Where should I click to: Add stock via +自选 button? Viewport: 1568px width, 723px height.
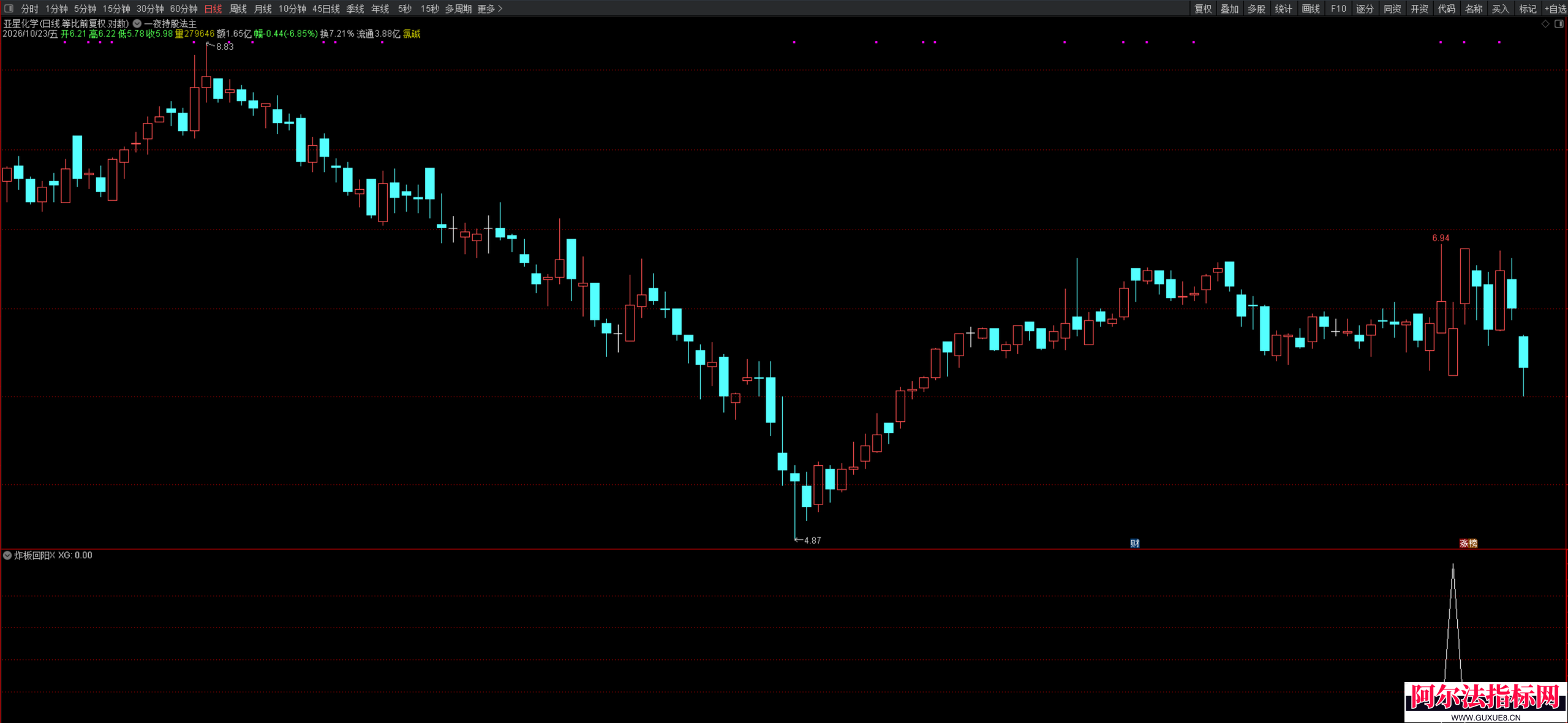(1555, 9)
